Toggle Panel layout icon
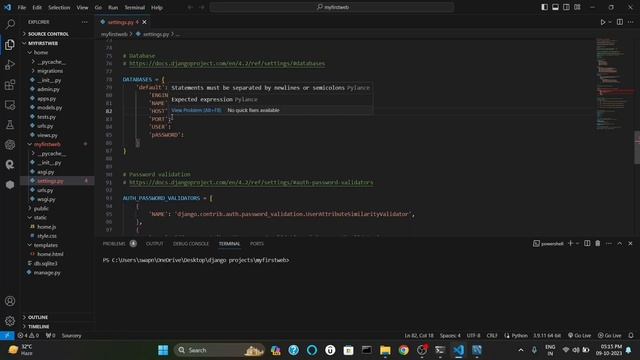The image size is (640, 360). [555, 7]
